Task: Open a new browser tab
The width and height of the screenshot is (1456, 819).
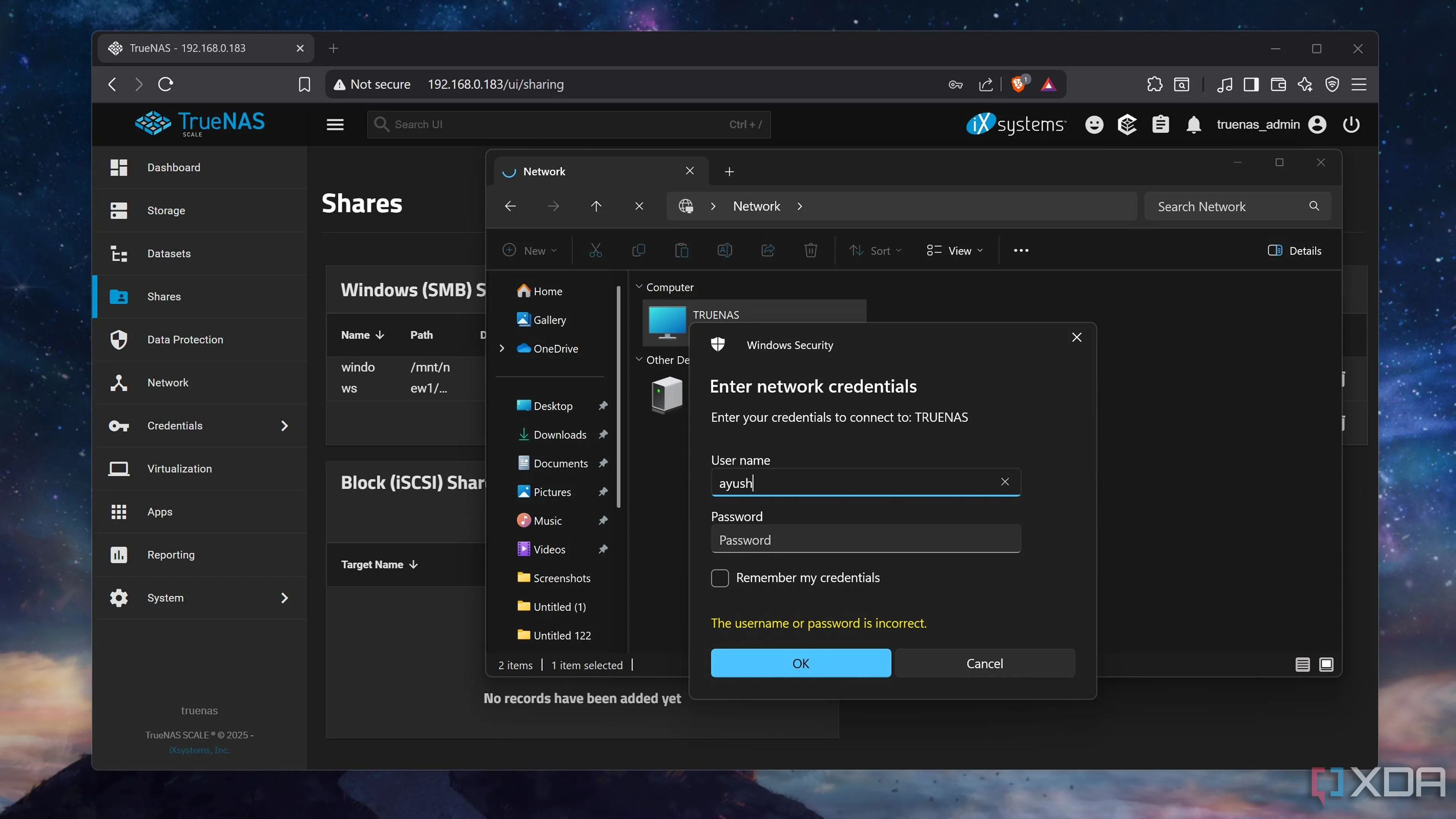Action: (x=334, y=49)
